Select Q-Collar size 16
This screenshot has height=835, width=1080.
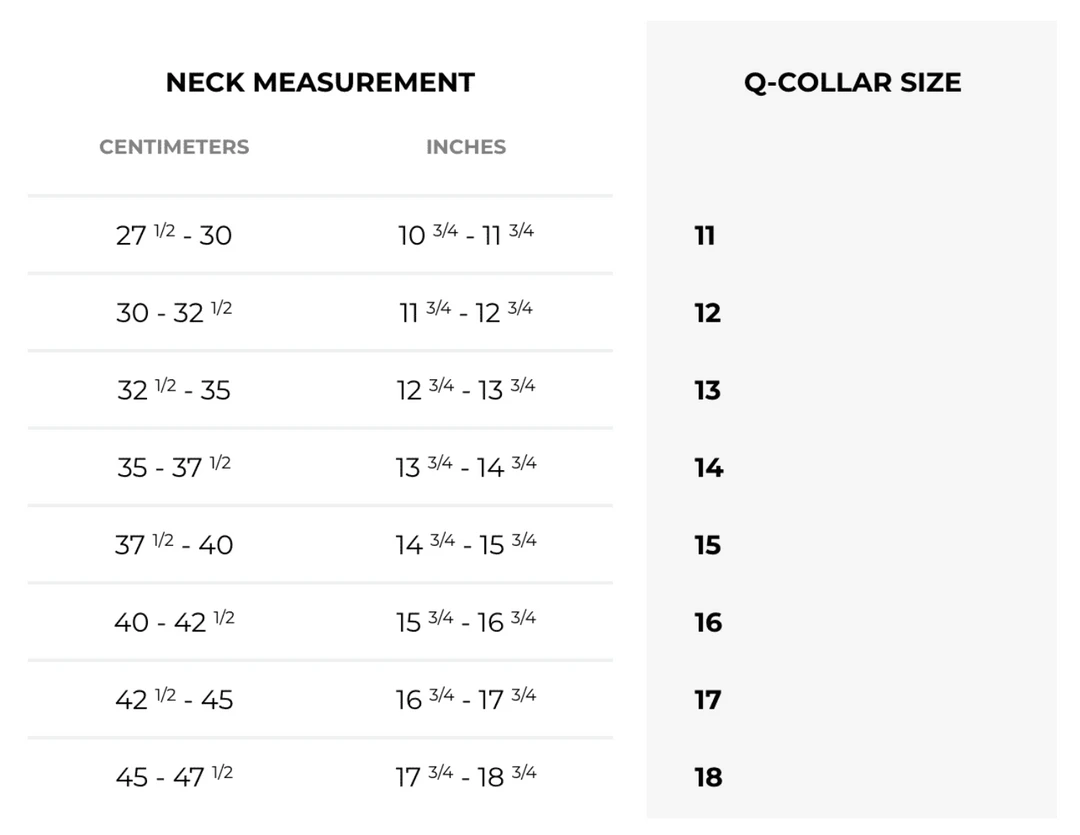[708, 623]
